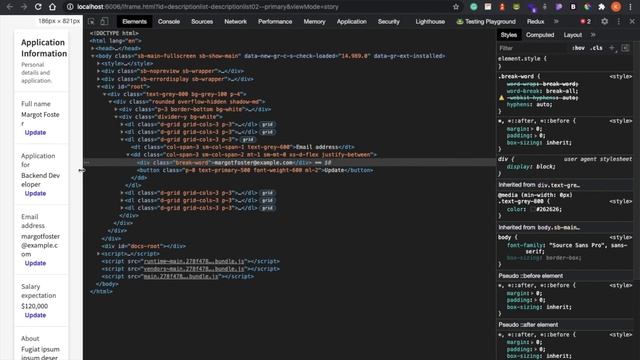The width and height of the screenshot is (640, 360).
Task: Click Update under Application for
Action: (35, 193)
